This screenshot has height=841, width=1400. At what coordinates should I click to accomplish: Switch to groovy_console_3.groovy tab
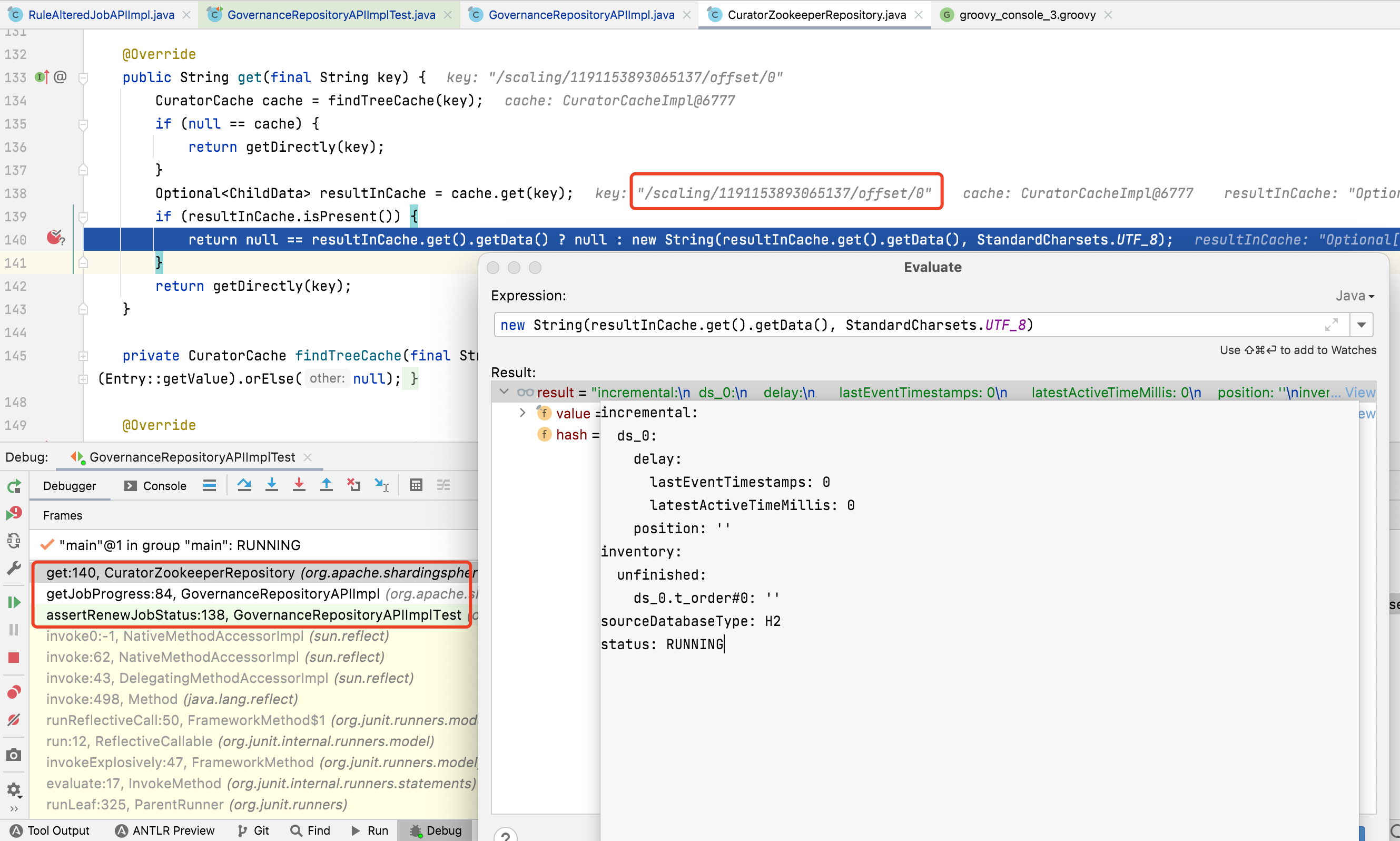click(1027, 15)
